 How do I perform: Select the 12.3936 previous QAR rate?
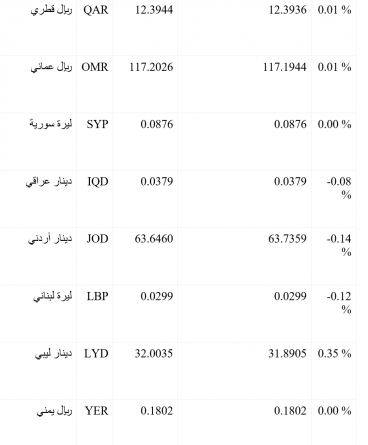[288, 10]
